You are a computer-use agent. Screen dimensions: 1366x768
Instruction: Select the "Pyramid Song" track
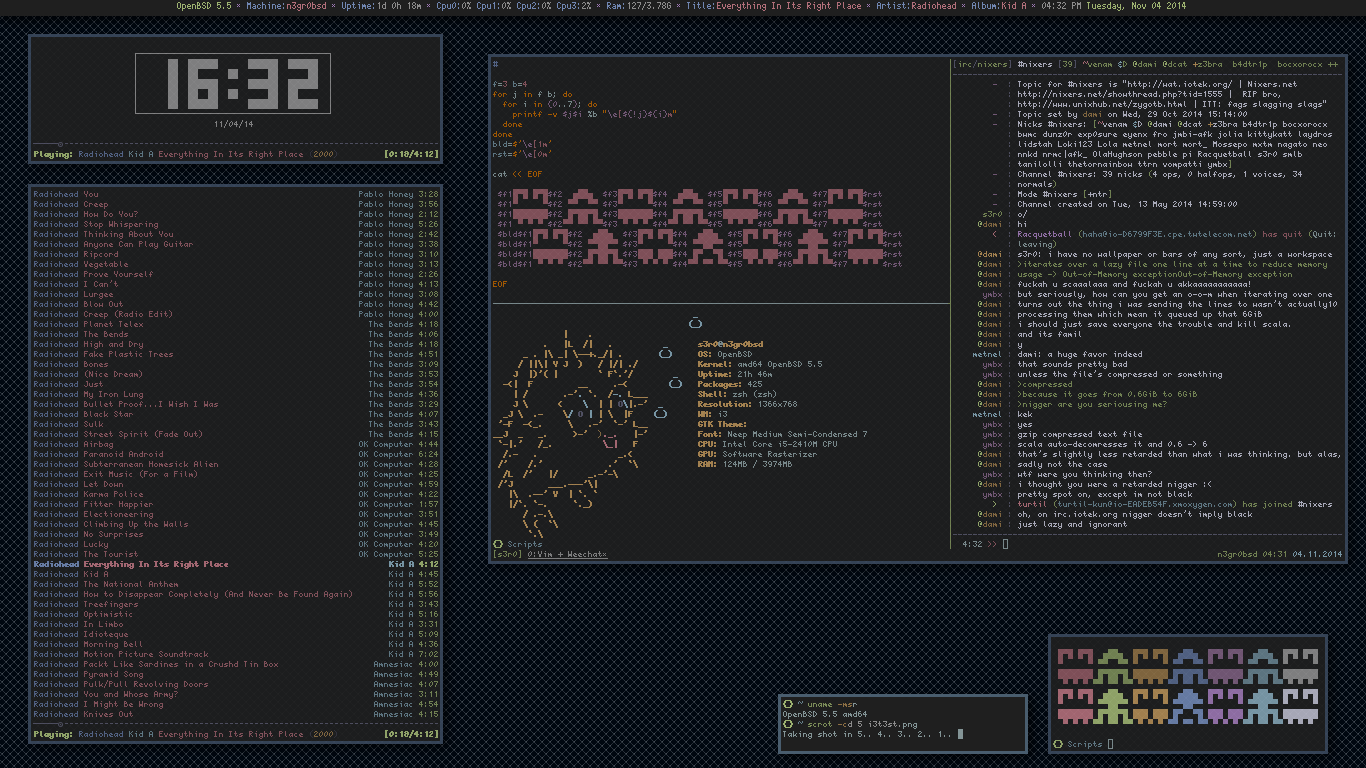pyautogui.click(x=235, y=674)
